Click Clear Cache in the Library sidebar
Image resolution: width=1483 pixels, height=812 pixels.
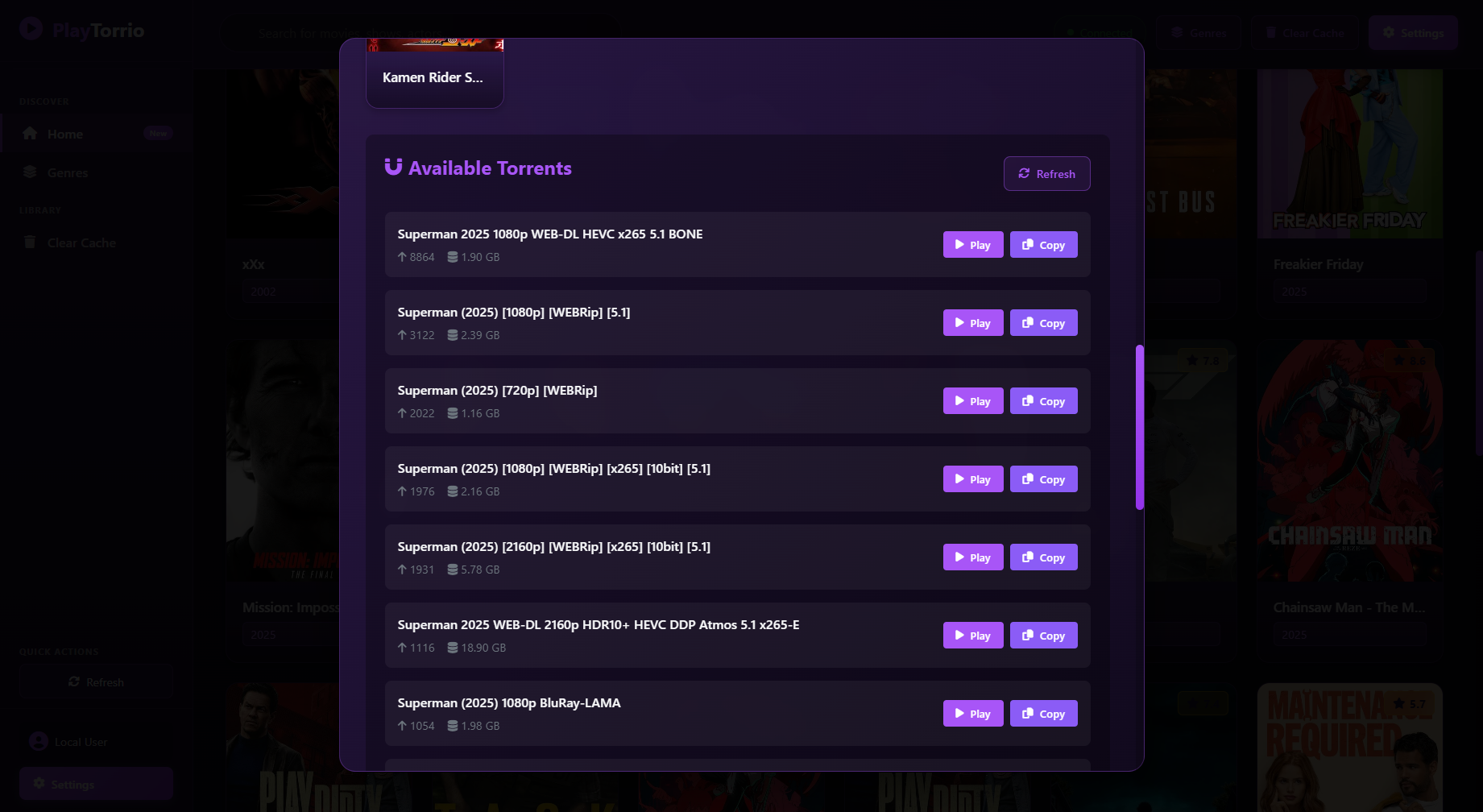click(81, 242)
